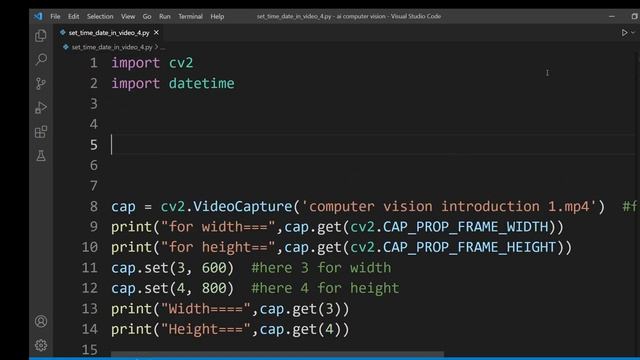Open the Help menu
640x360 pixels.
[217, 16]
